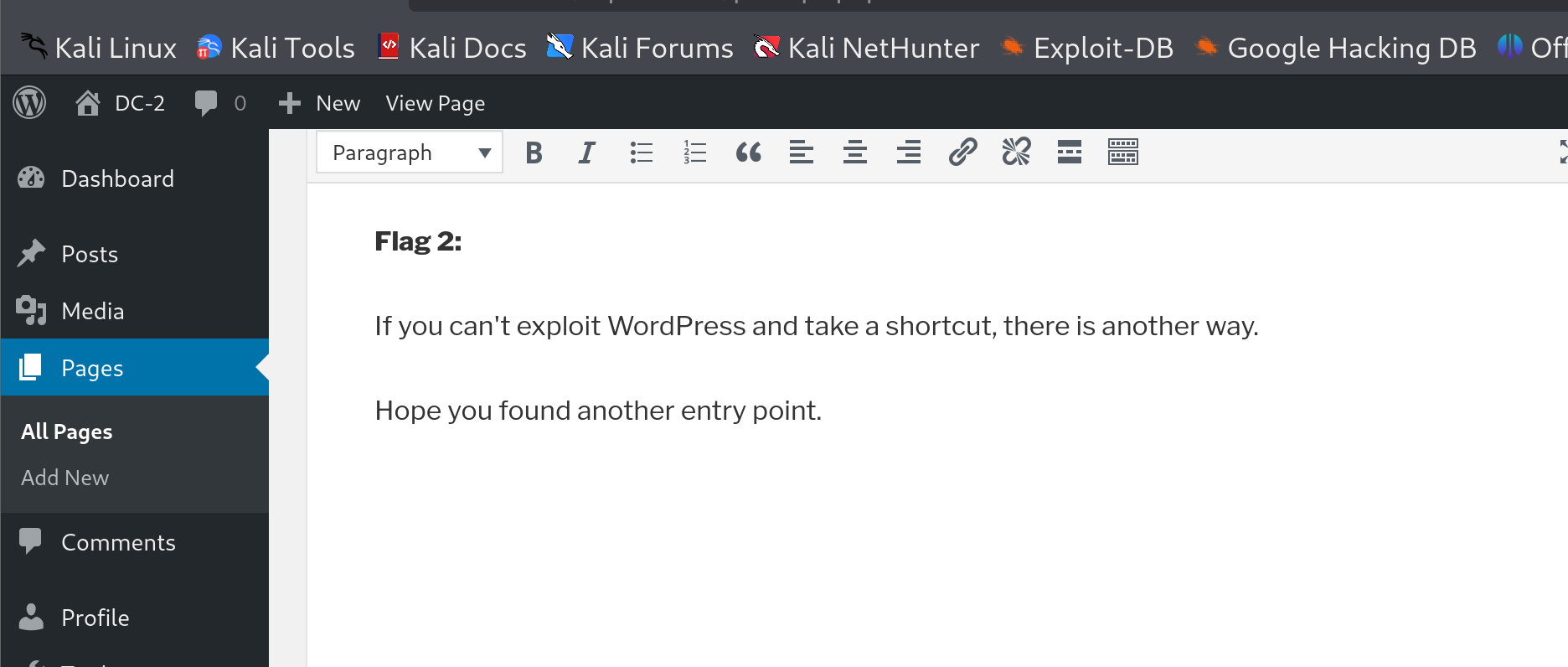This screenshot has width=1568, height=667.
Task: Align text to the right
Action: [909, 153]
